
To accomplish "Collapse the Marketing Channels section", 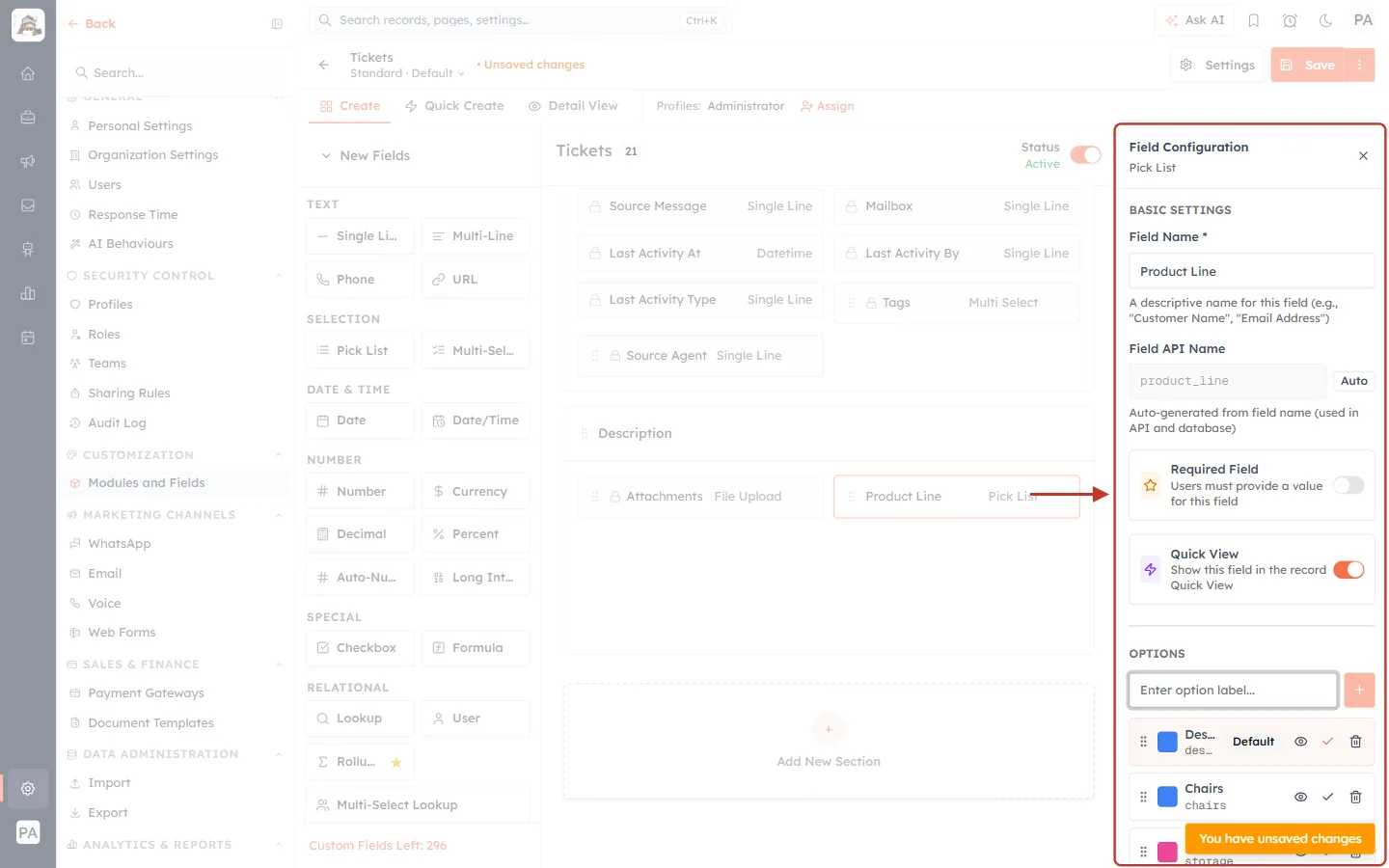I will coord(279,515).
